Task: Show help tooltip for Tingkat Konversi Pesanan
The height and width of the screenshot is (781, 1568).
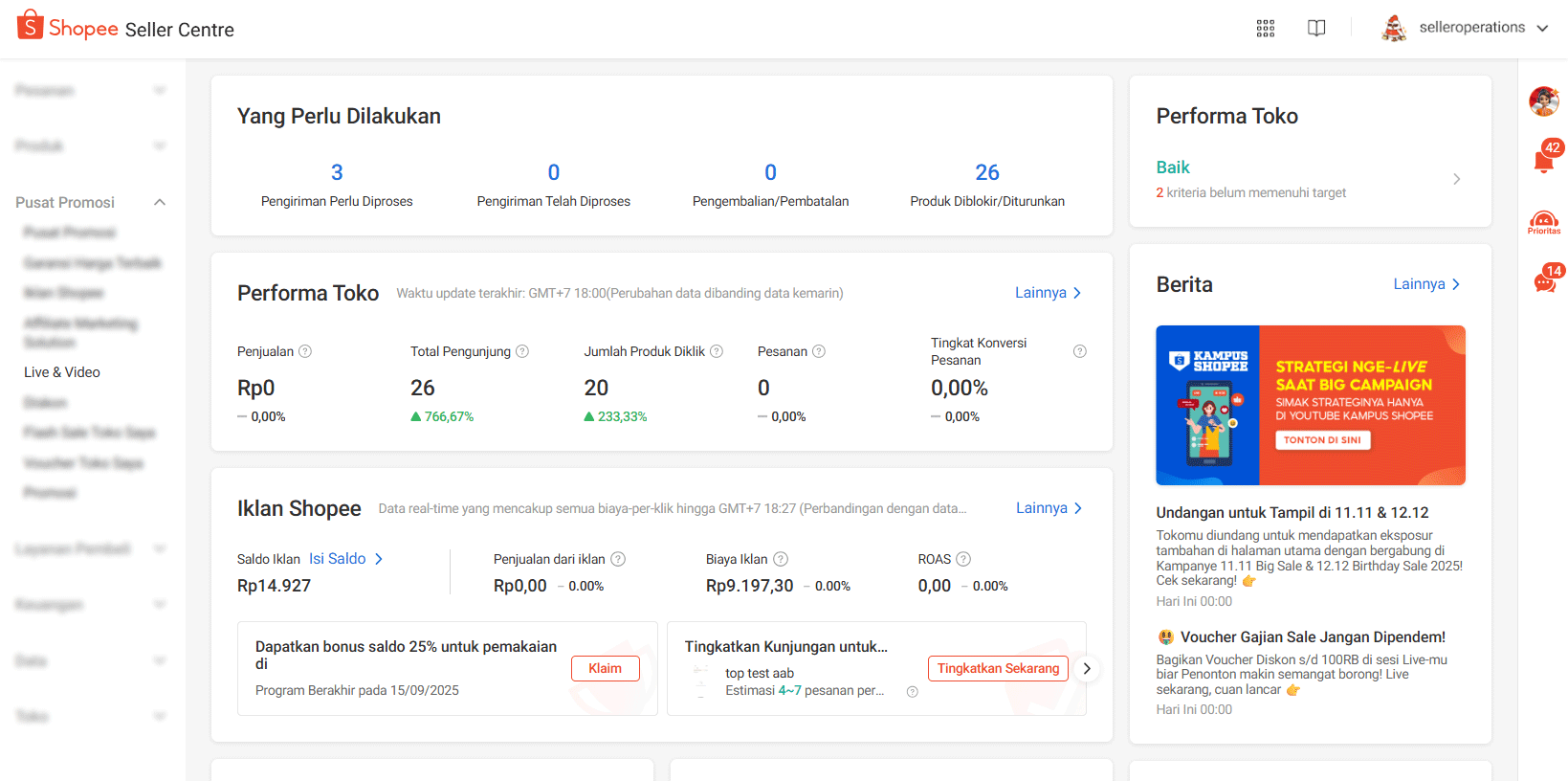Action: (1080, 351)
